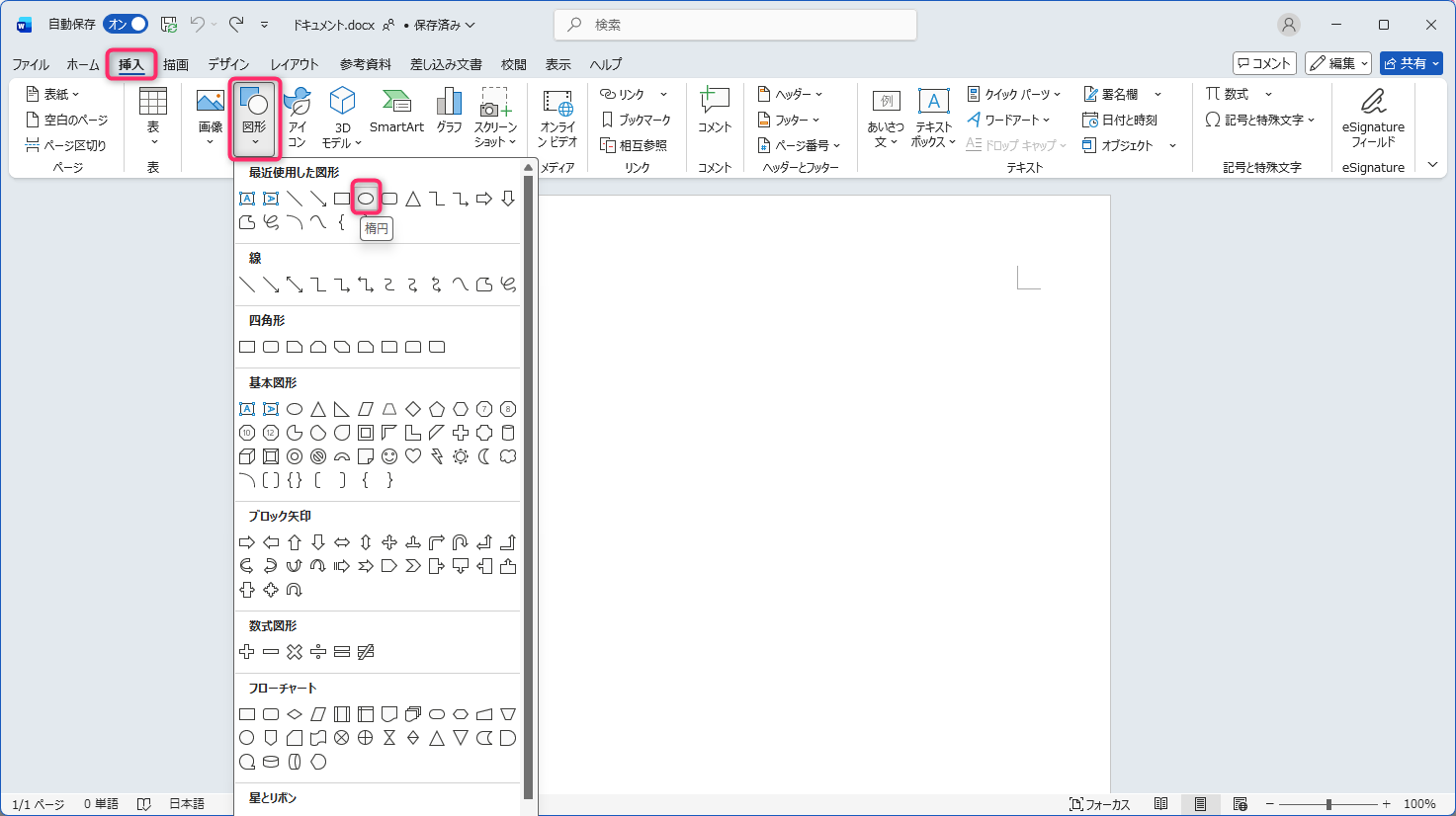Expand the Header (ヘッダー) dropdown
The height and width of the screenshot is (816, 1456).
pyautogui.click(x=790, y=94)
